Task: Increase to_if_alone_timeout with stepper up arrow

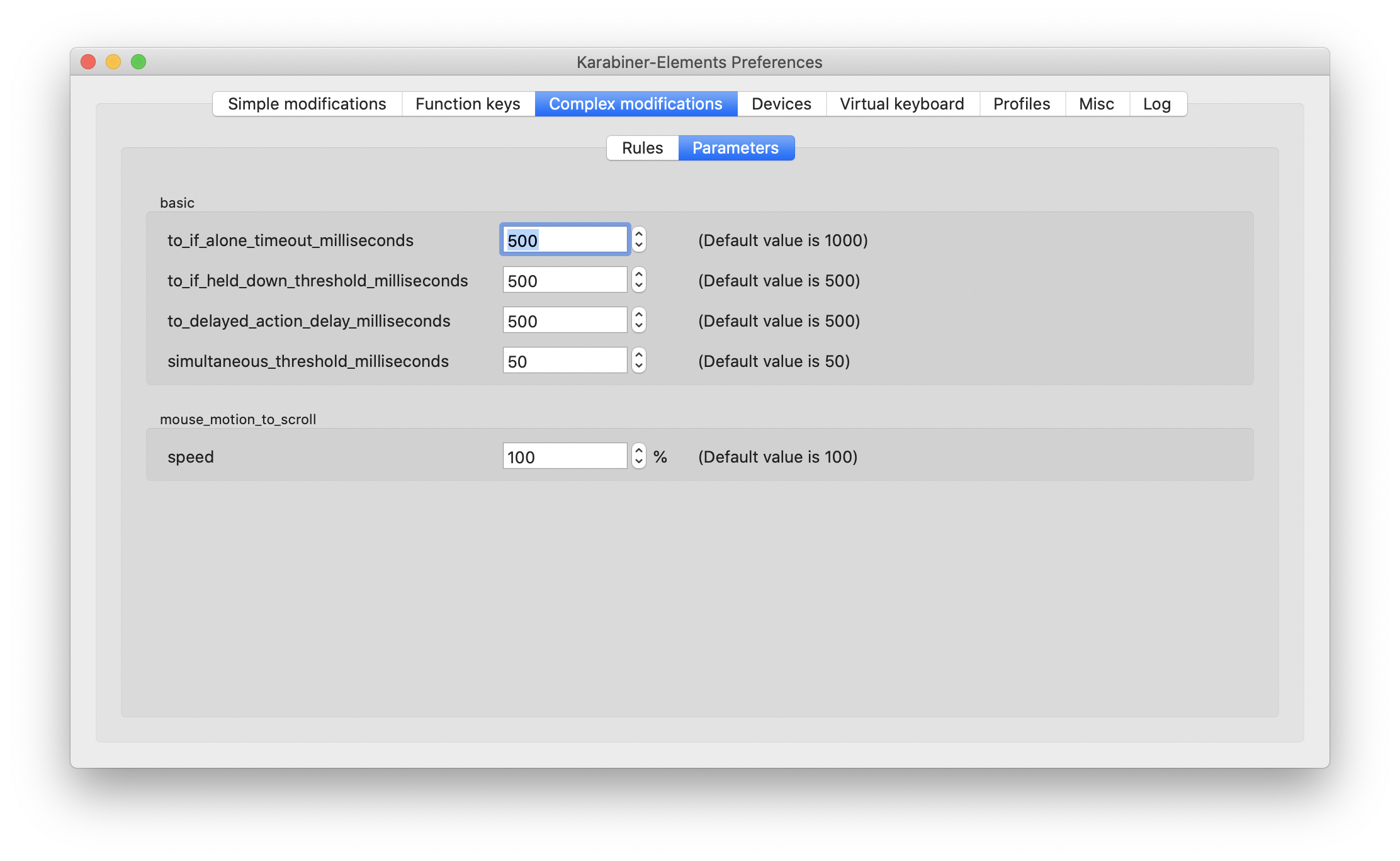Action: click(x=639, y=234)
